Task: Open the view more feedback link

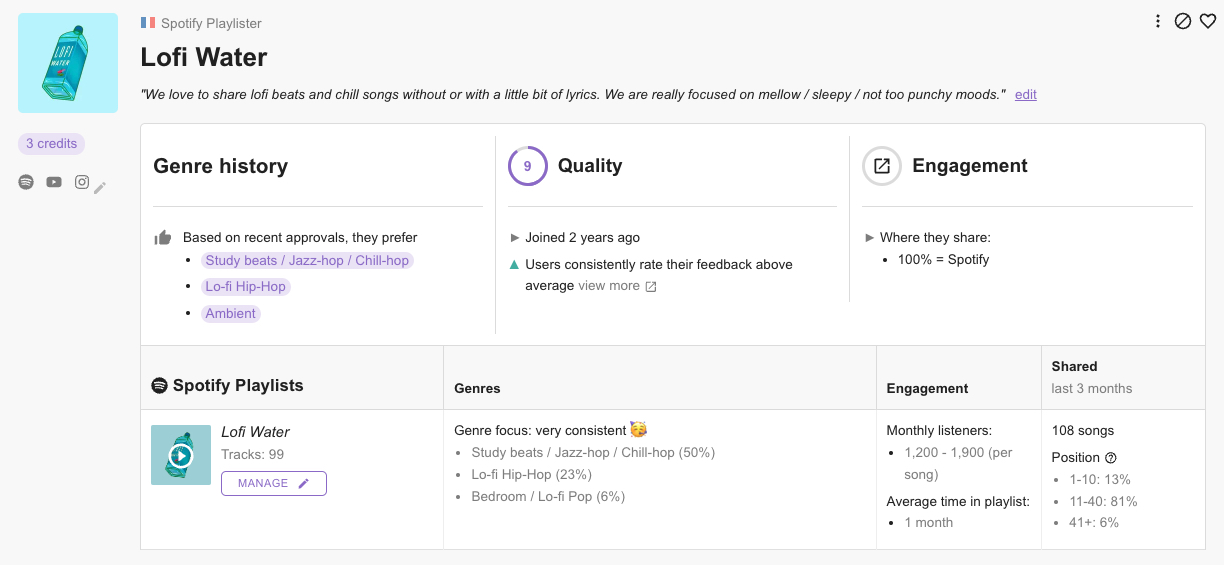Action: (x=608, y=285)
